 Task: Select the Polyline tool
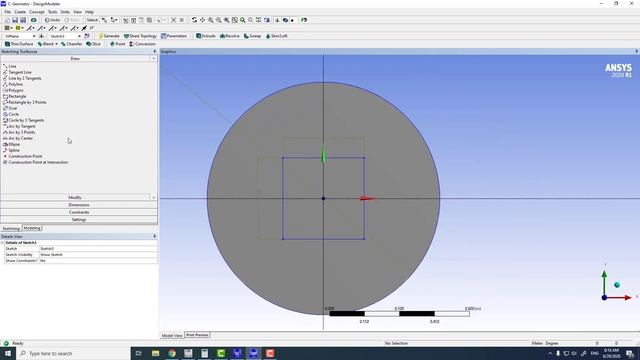[13, 84]
